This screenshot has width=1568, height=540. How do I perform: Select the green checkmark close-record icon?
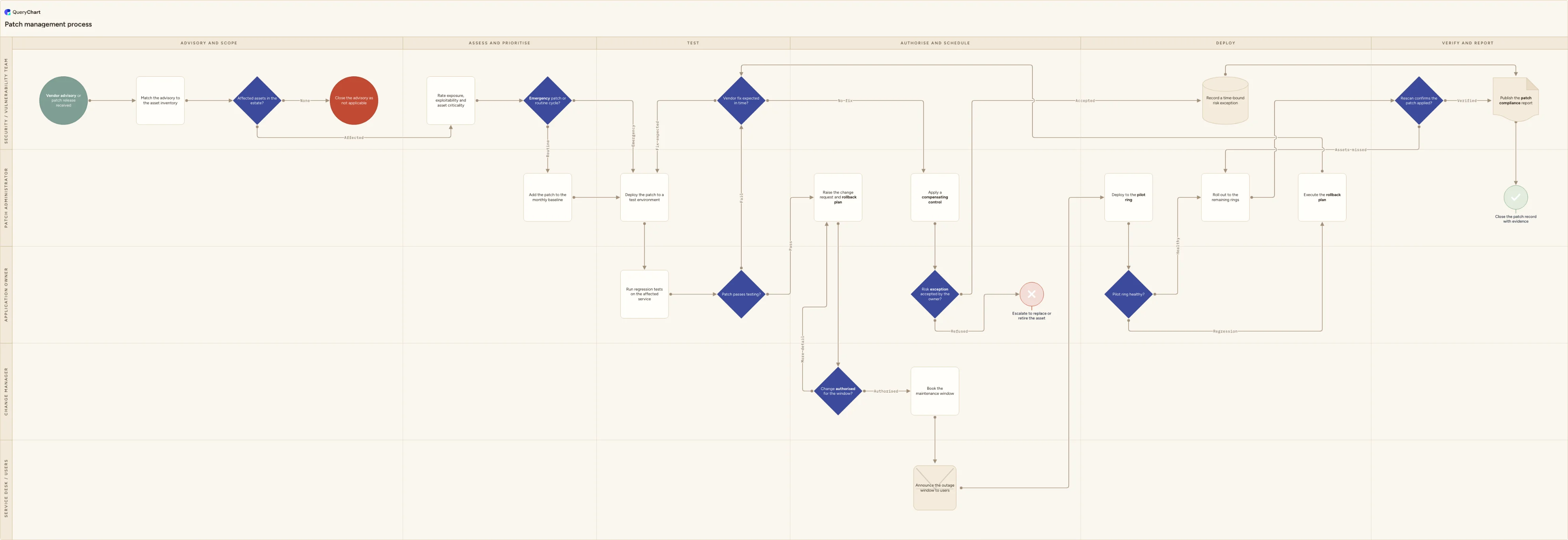click(1515, 197)
